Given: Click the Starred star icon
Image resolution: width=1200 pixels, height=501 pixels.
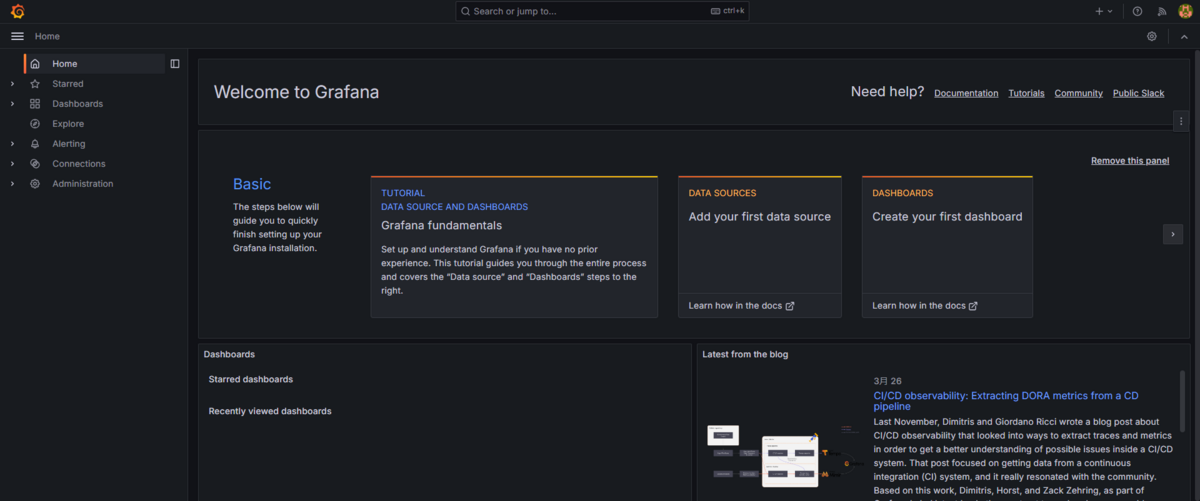Looking at the screenshot, I should [x=35, y=84].
